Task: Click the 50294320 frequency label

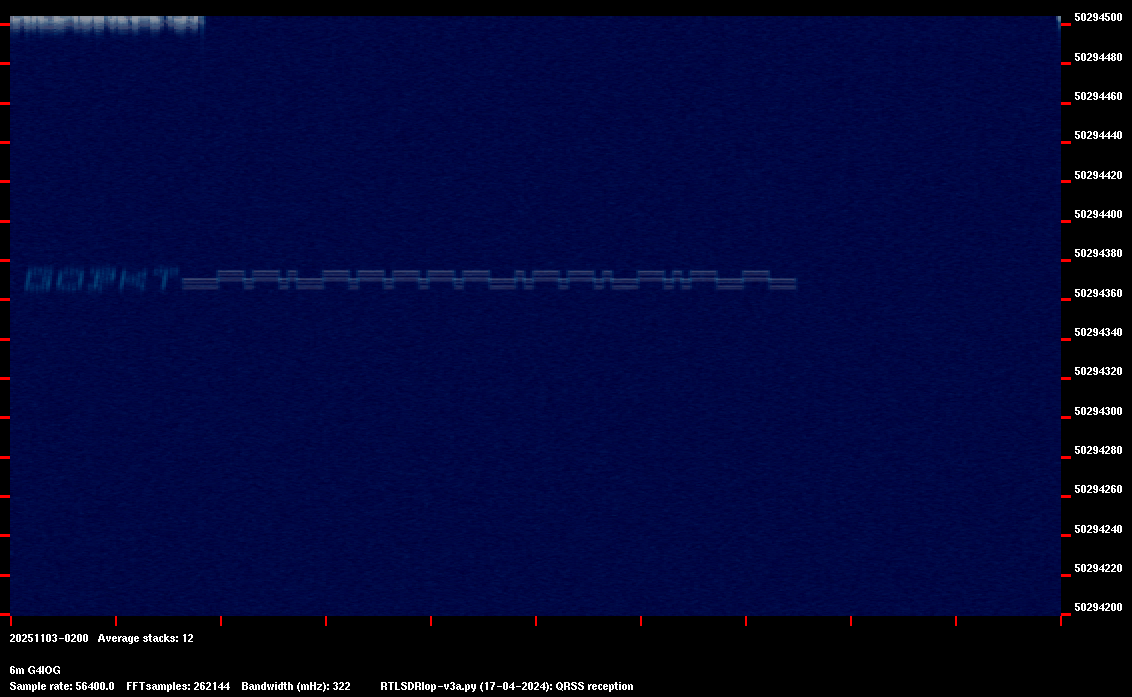Action: 1098,371
